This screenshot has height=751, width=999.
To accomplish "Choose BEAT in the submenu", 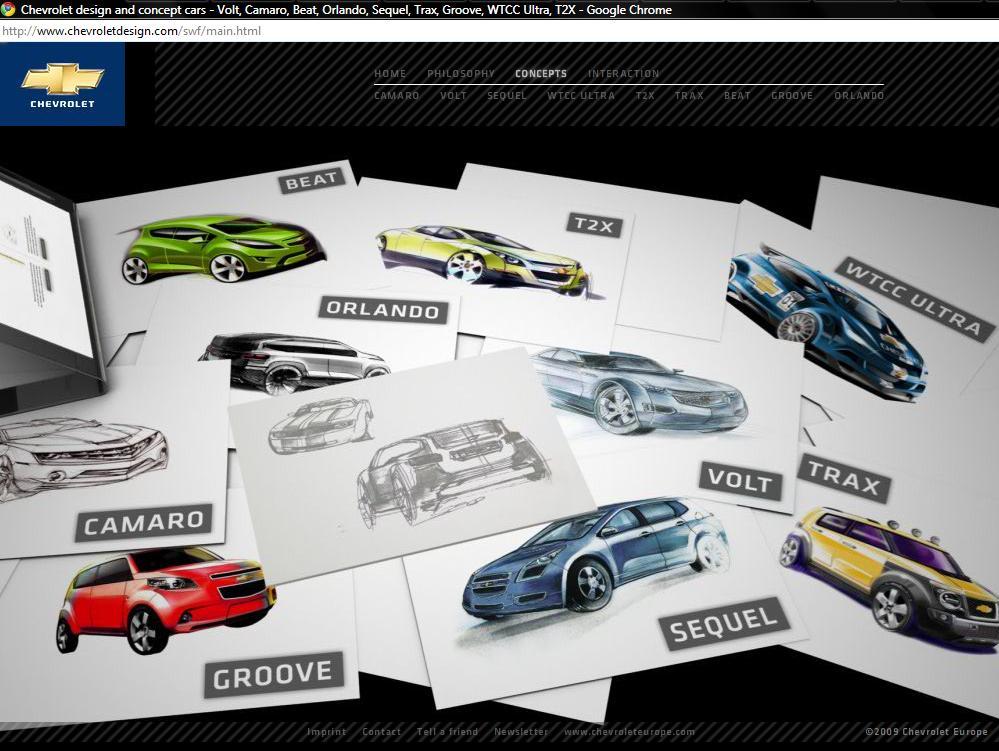I will click(x=737, y=96).
